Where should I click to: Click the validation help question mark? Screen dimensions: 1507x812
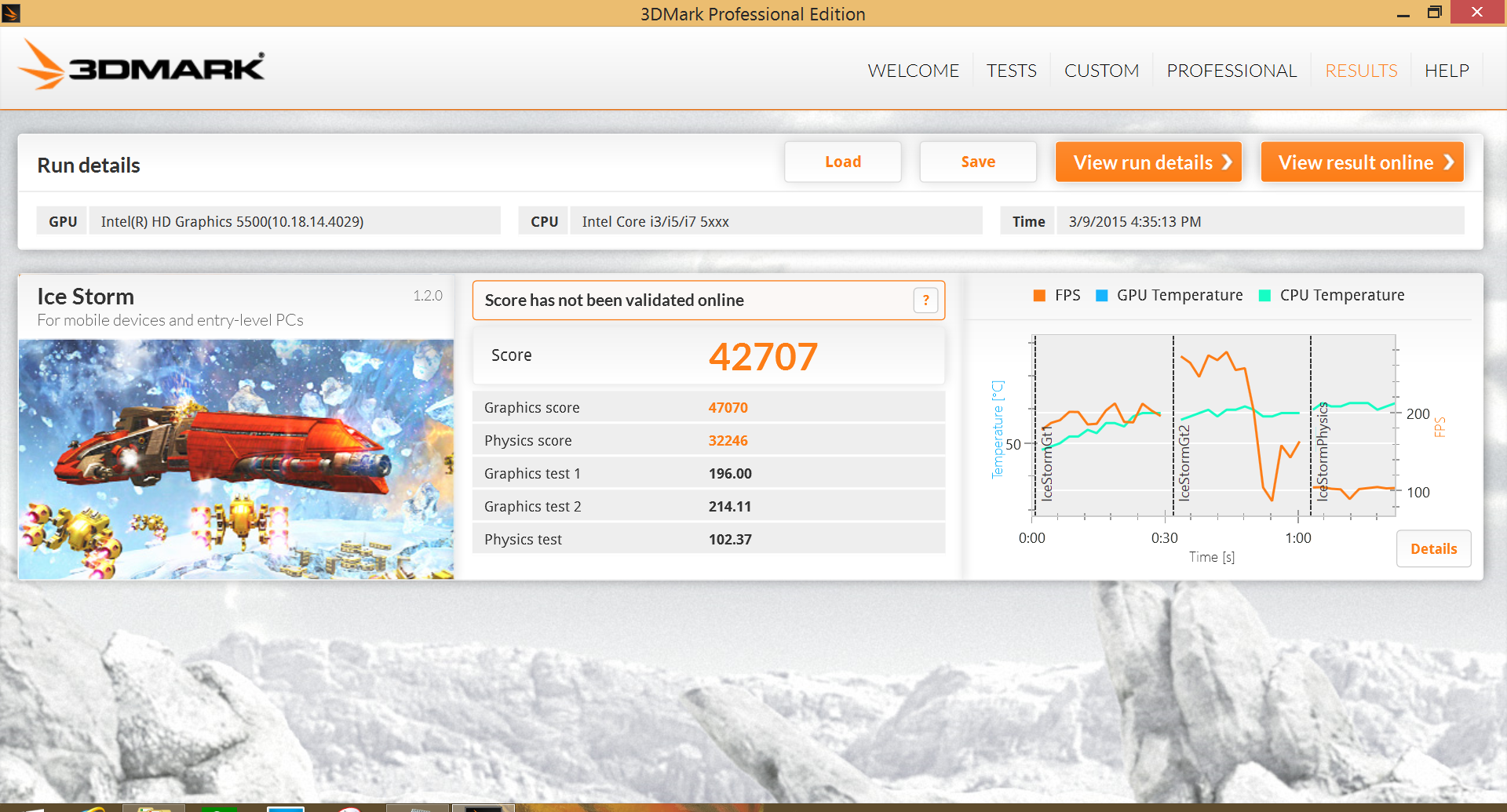[x=925, y=300]
